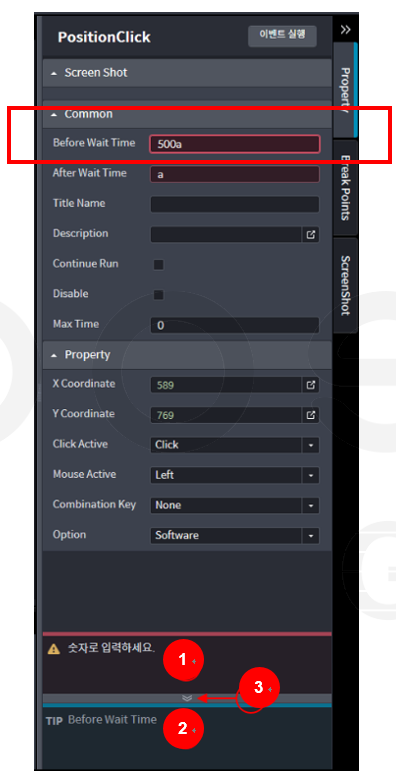Click the 이벤트 실행 button

pos(282,36)
